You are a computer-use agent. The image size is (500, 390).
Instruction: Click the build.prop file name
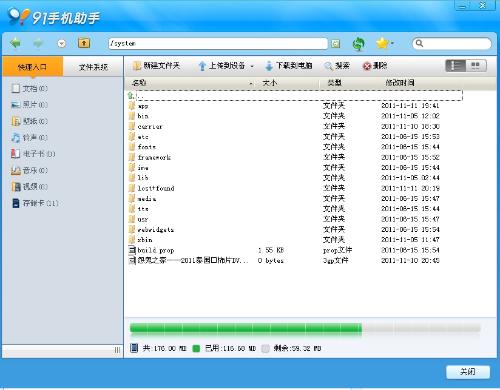(x=156, y=250)
